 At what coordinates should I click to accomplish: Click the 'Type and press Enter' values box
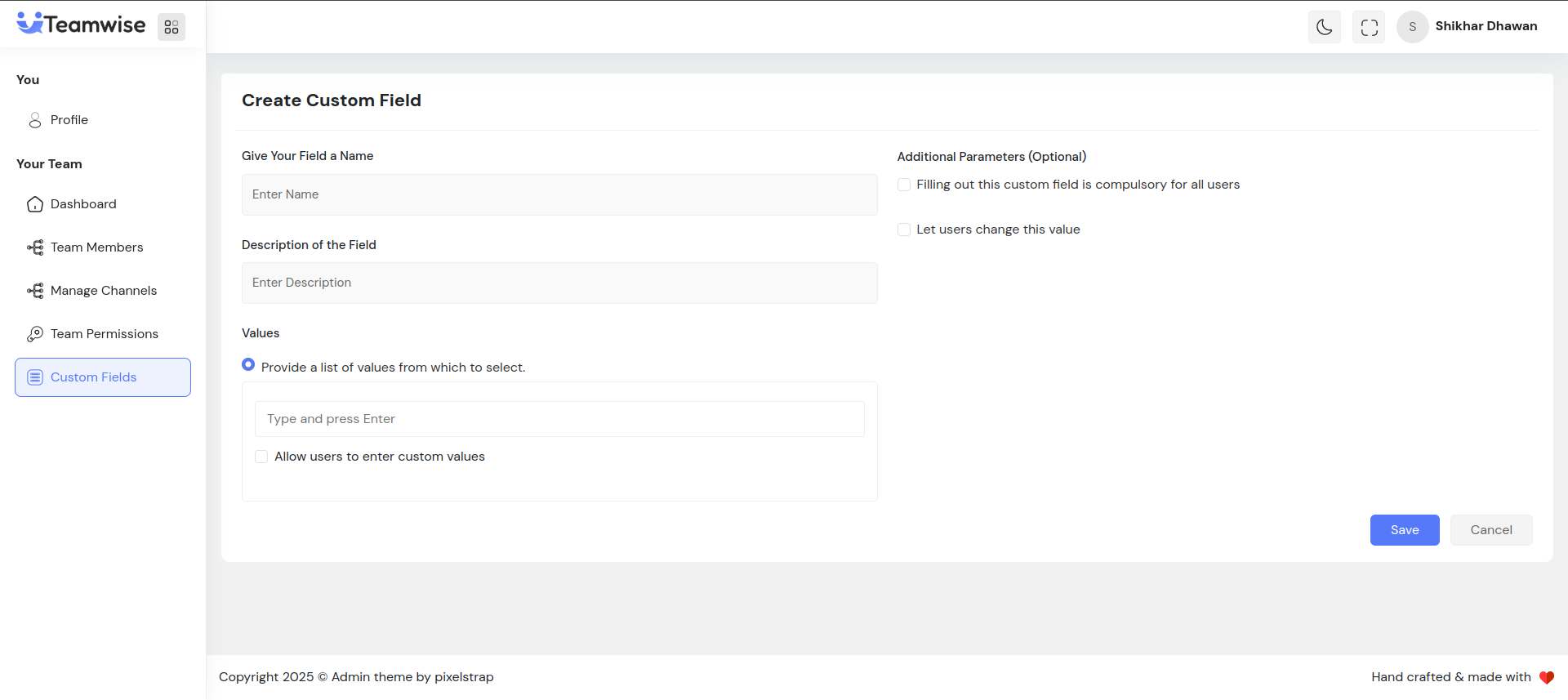pyautogui.click(x=559, y=419)
